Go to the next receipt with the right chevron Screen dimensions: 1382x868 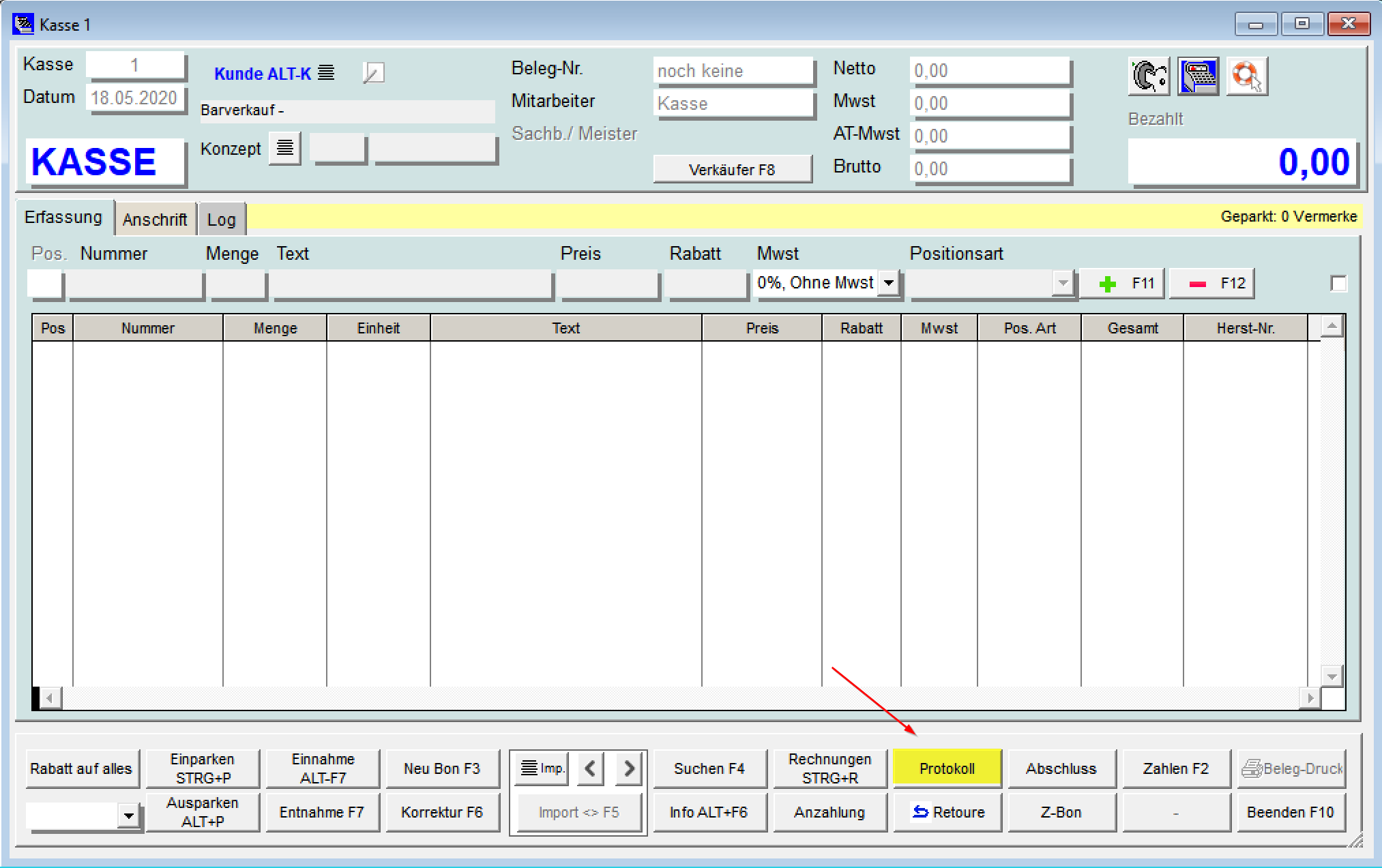[628, 768]
